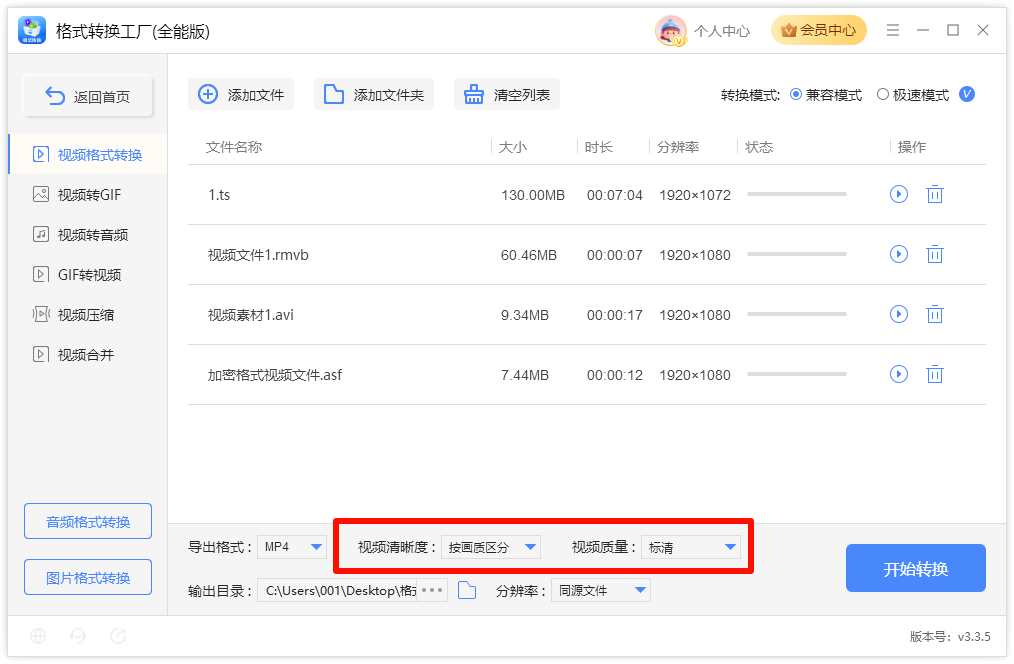Switch to 视频合并 sidebar item
This screenshot has width=1014, height=664.
88,355
